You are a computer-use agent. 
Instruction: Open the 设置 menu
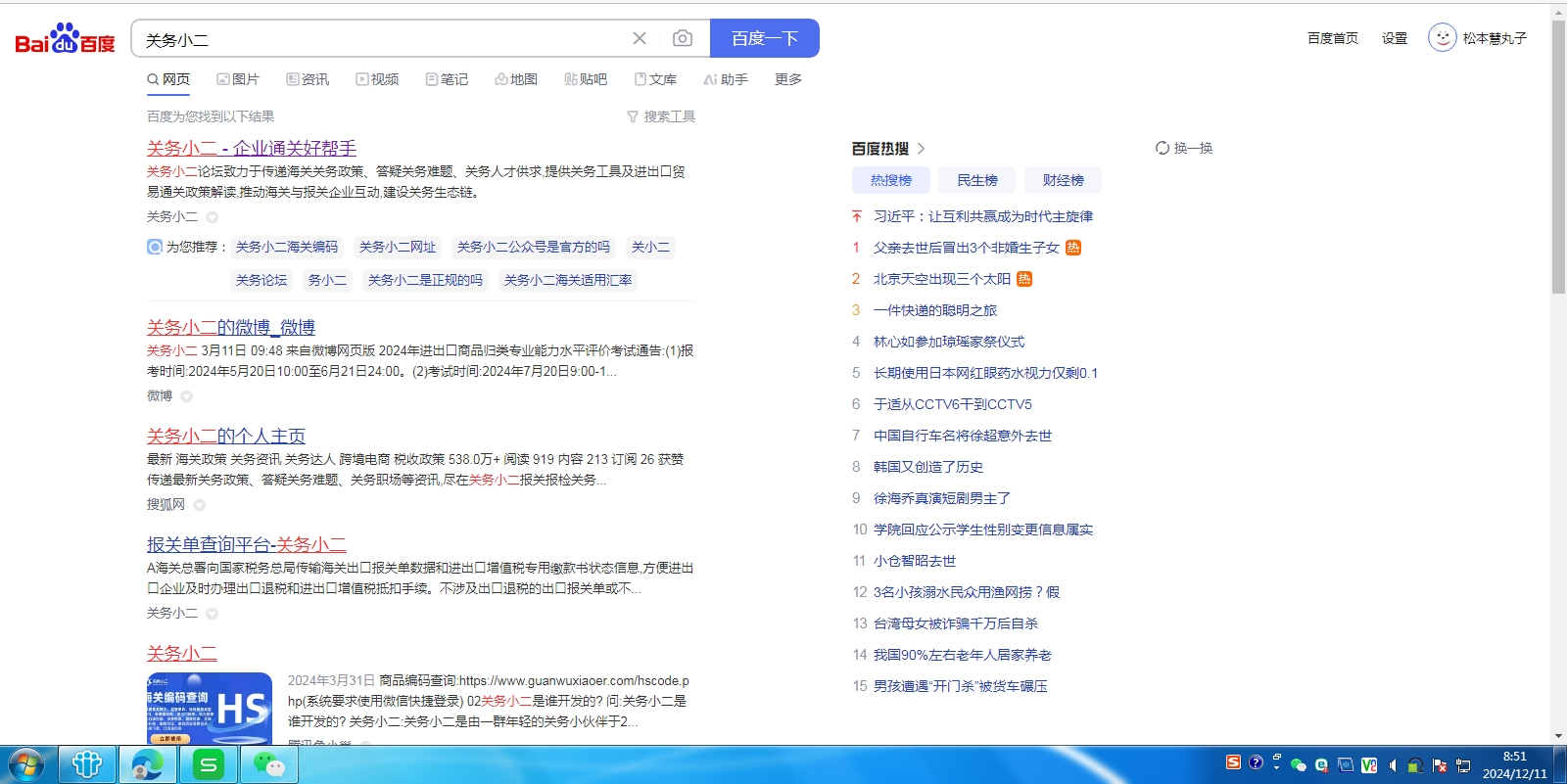pyautogui.click(x=1395, y=38)
